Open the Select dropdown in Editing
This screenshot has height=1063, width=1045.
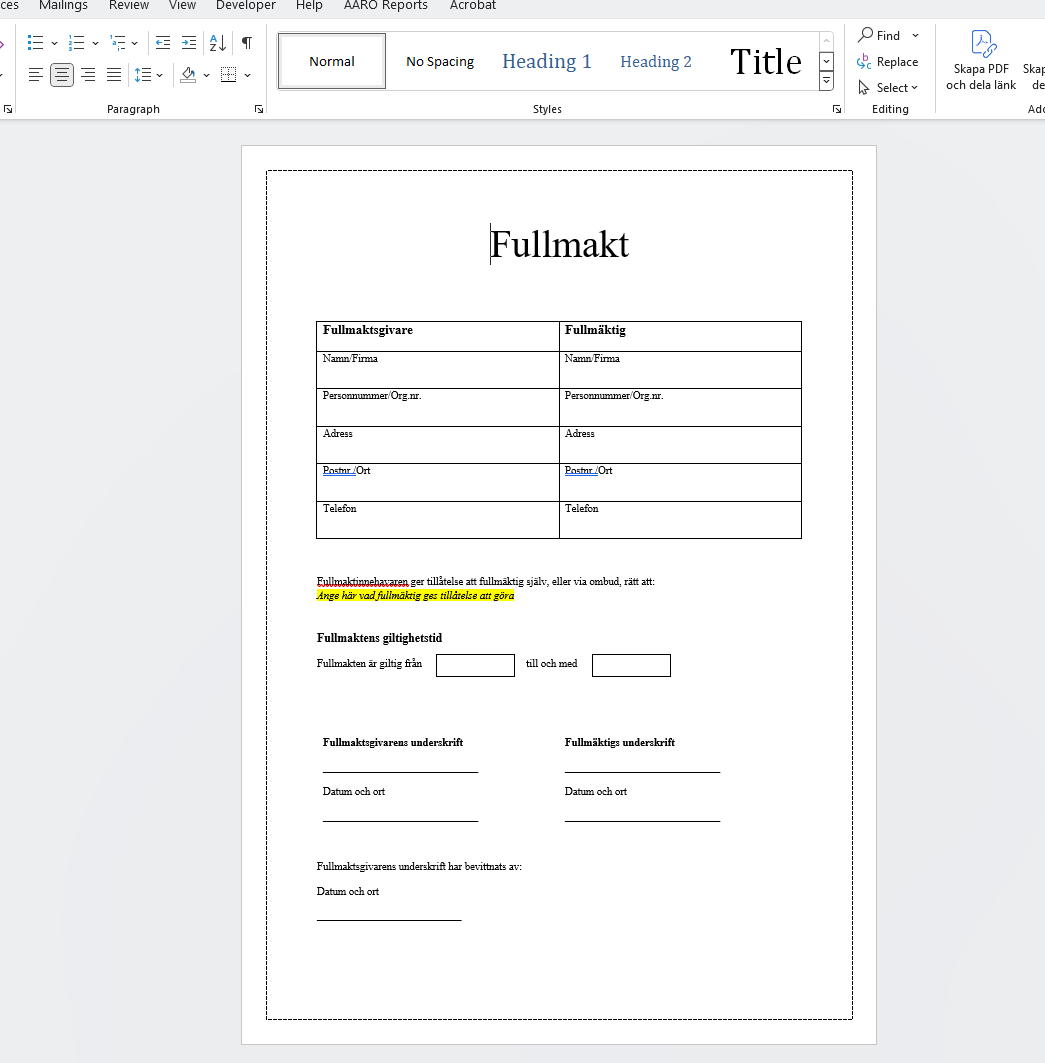click(x=887, y=88)
